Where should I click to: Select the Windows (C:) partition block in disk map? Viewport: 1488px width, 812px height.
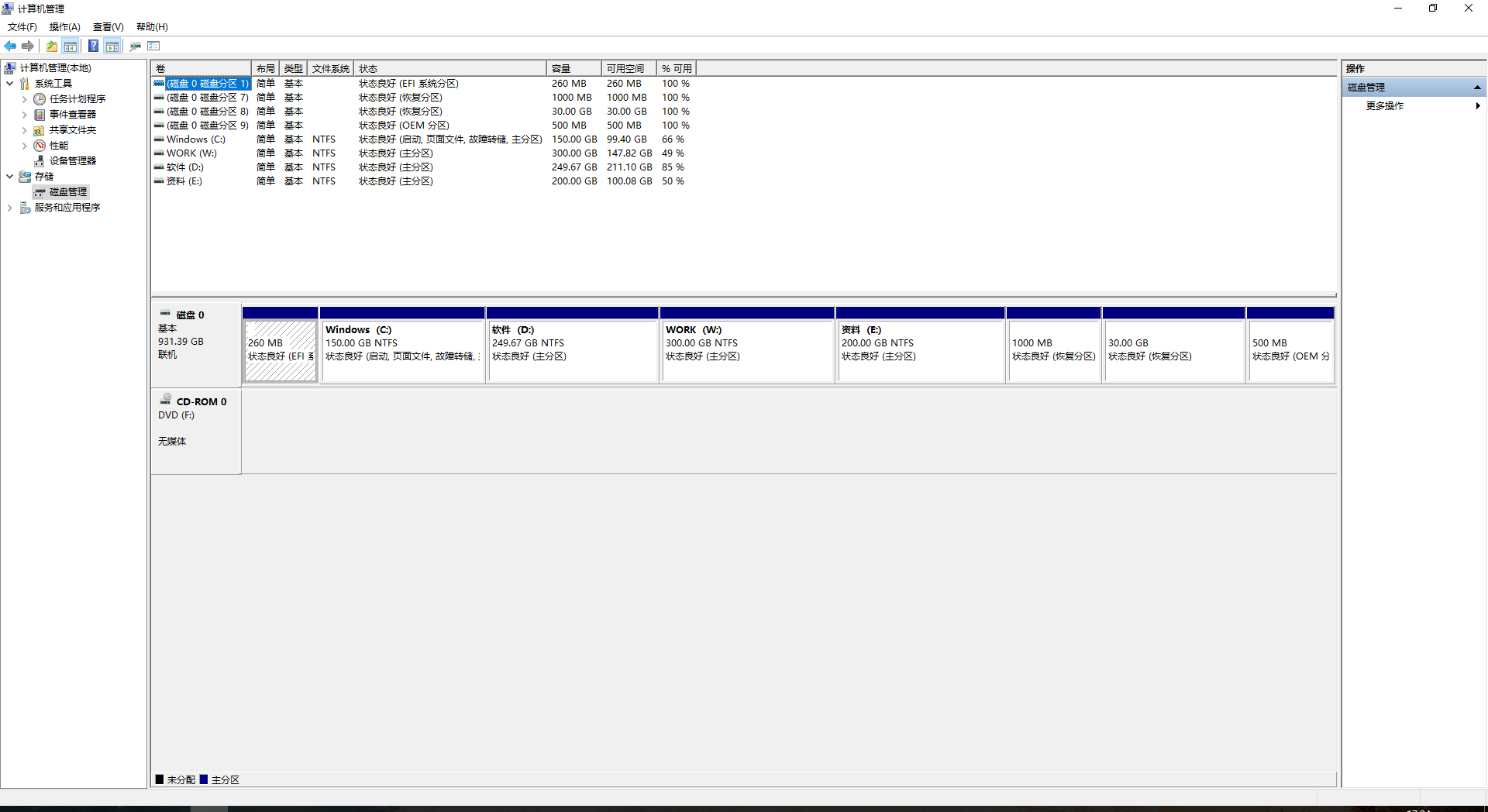[x=402, y=345]
